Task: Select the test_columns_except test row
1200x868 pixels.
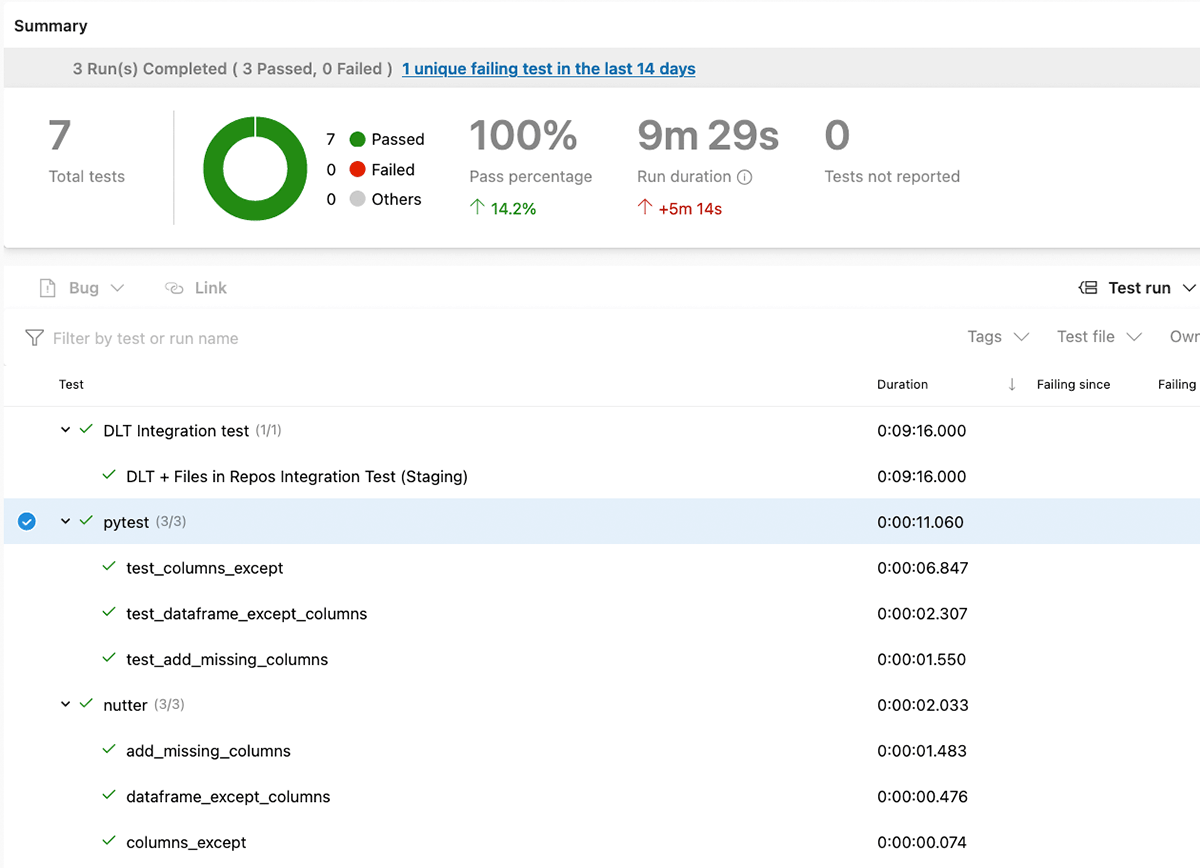Action: [x=204, y=568]
